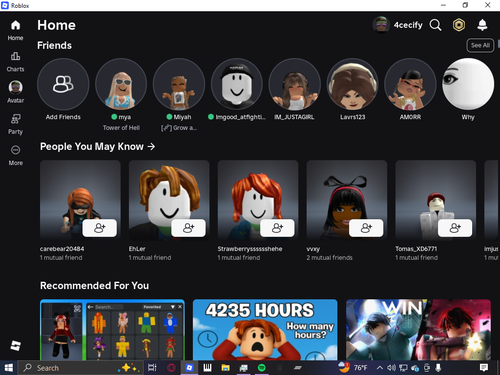Open IM_JUSTAGIRL friend avatar

(x=295, y=84)
